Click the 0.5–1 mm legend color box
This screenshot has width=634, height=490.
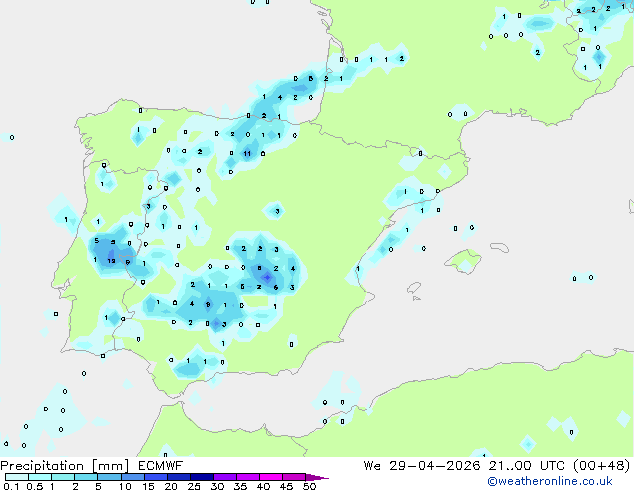click(40, 477)
